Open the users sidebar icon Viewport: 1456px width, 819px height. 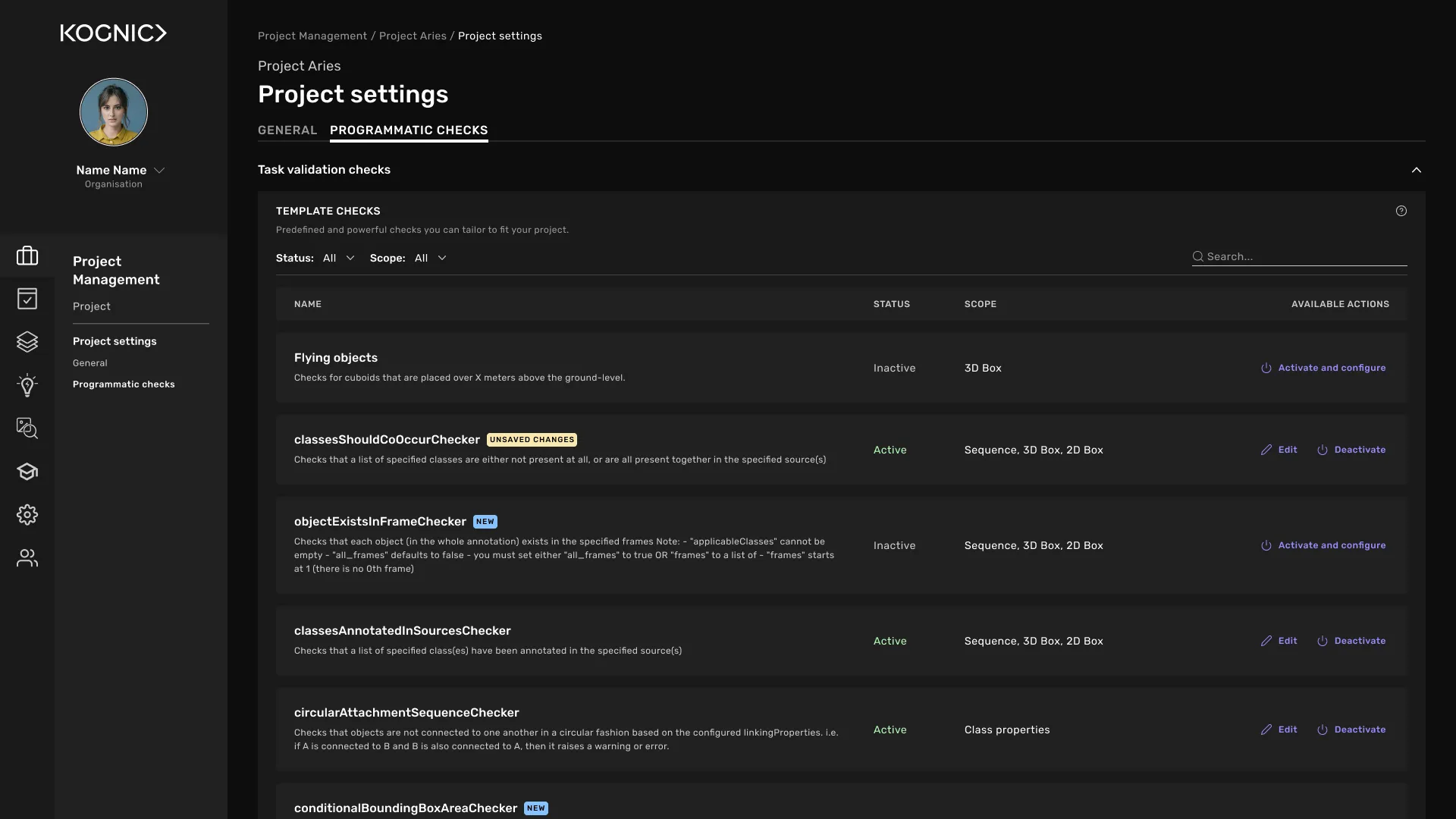point(27,558)
